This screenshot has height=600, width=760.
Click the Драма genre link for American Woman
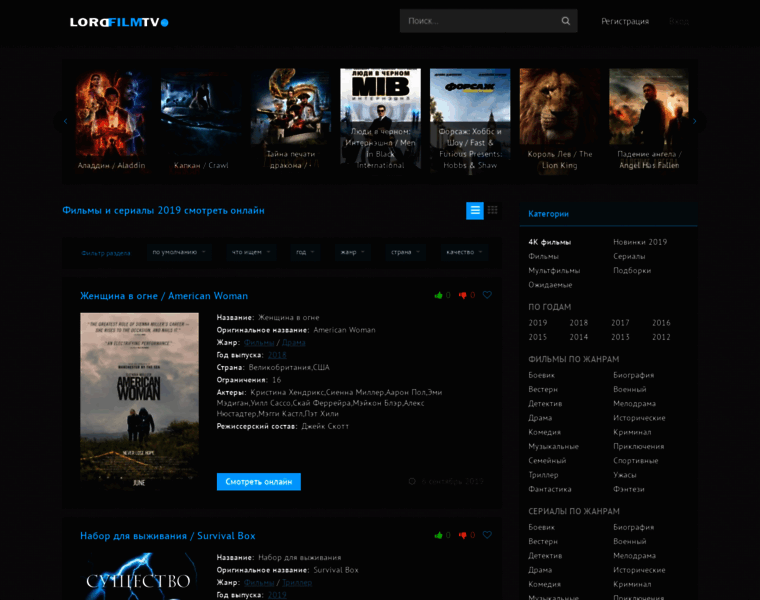pos(293,343)
